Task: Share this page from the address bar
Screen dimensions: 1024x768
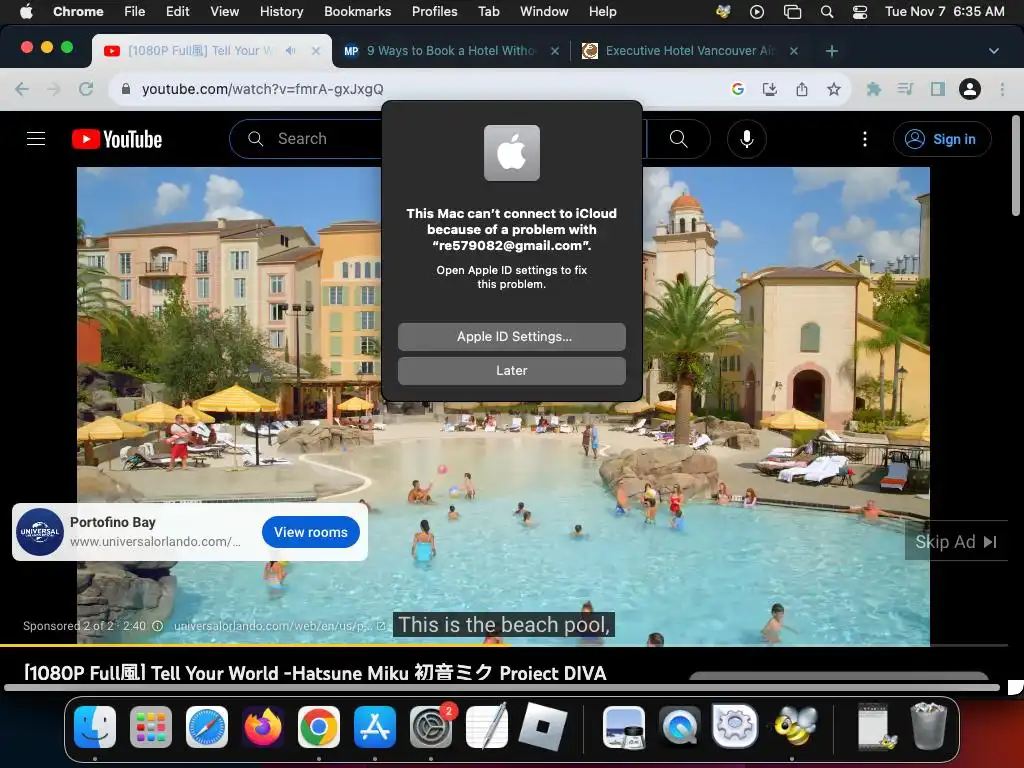Action: point(801,89)
